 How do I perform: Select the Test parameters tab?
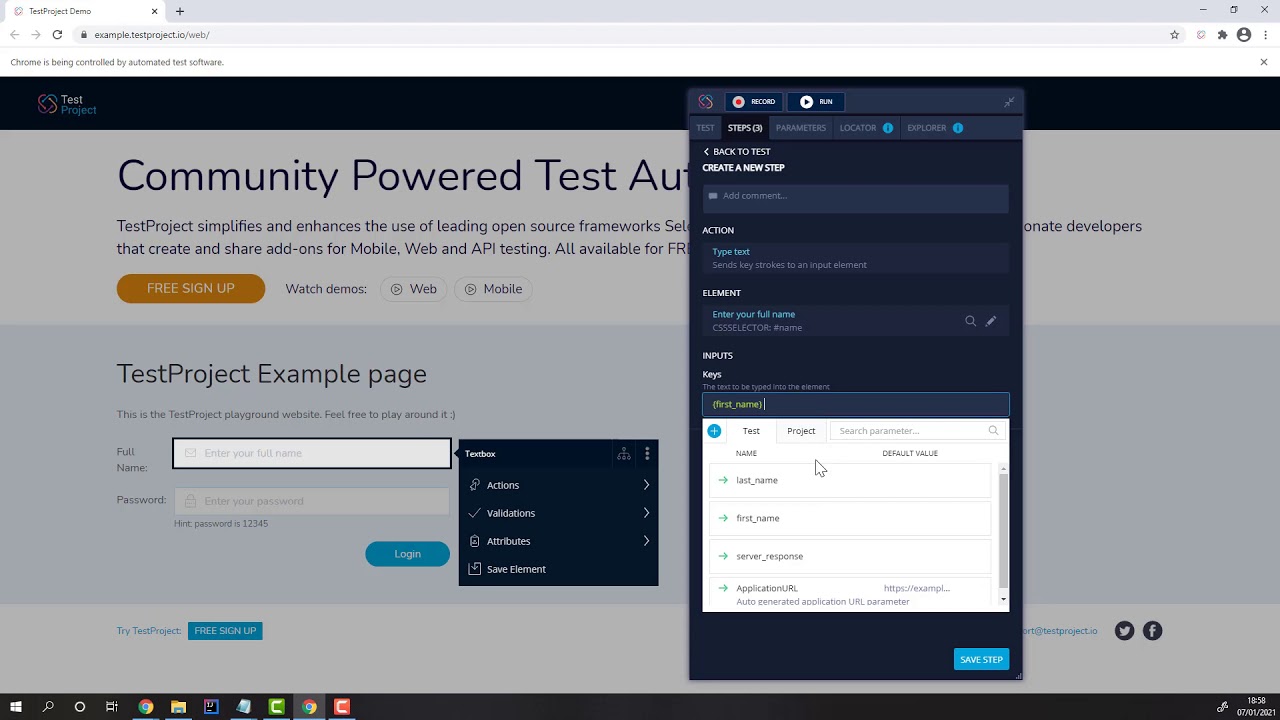coord(751,431)
